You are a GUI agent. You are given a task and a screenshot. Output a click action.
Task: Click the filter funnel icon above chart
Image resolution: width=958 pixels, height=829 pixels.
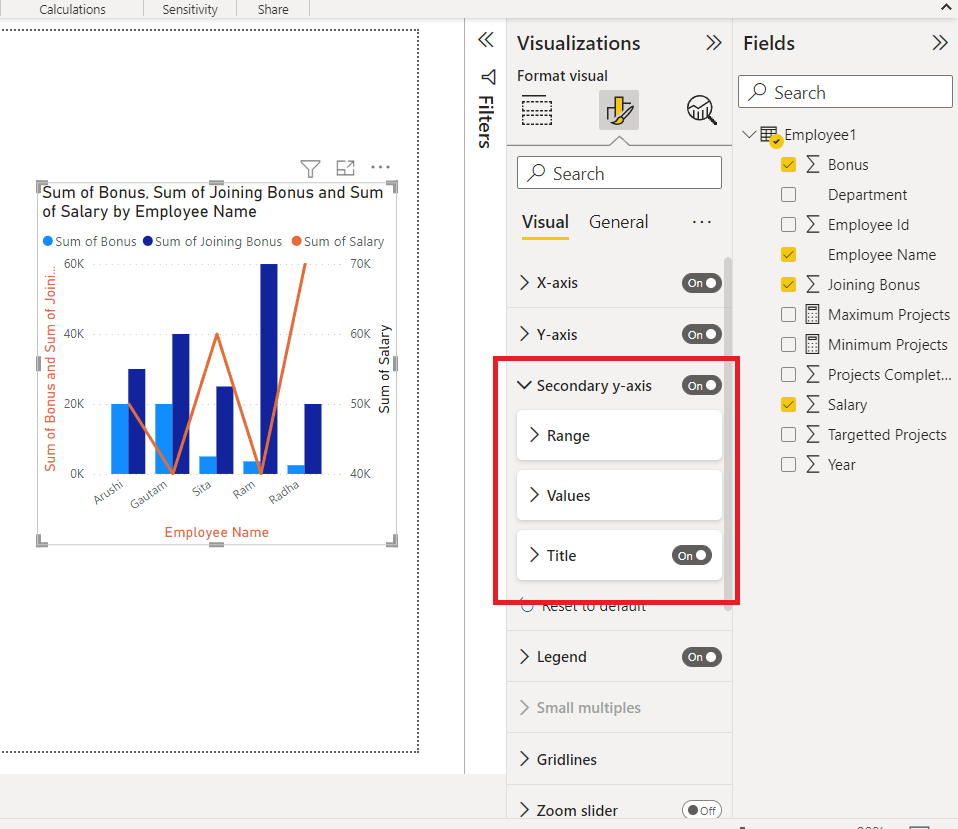click(310, 168)
